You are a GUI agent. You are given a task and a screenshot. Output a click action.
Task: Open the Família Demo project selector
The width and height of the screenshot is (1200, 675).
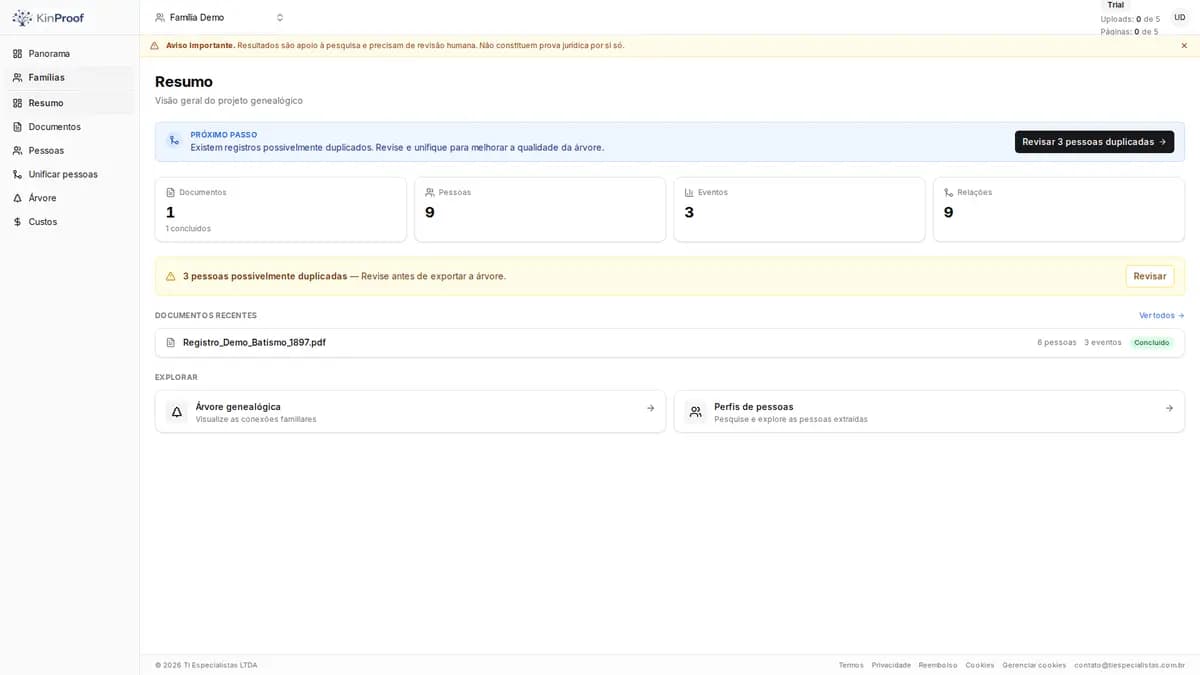tap(220, 18)
